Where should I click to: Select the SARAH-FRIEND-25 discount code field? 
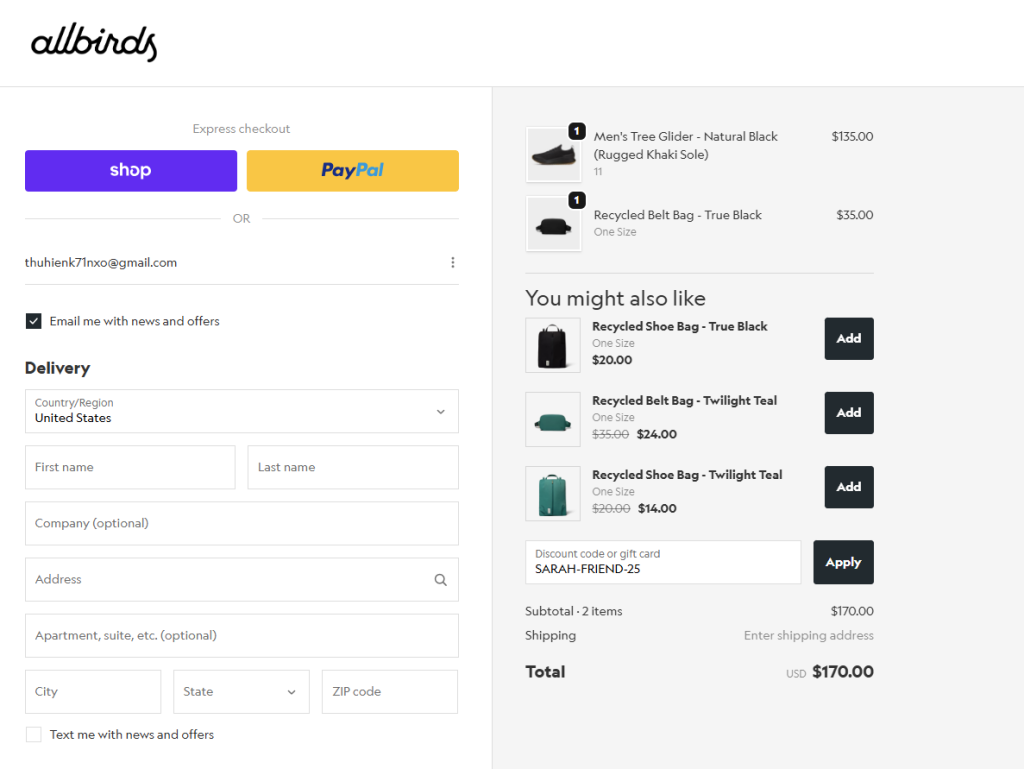point(663,568)
